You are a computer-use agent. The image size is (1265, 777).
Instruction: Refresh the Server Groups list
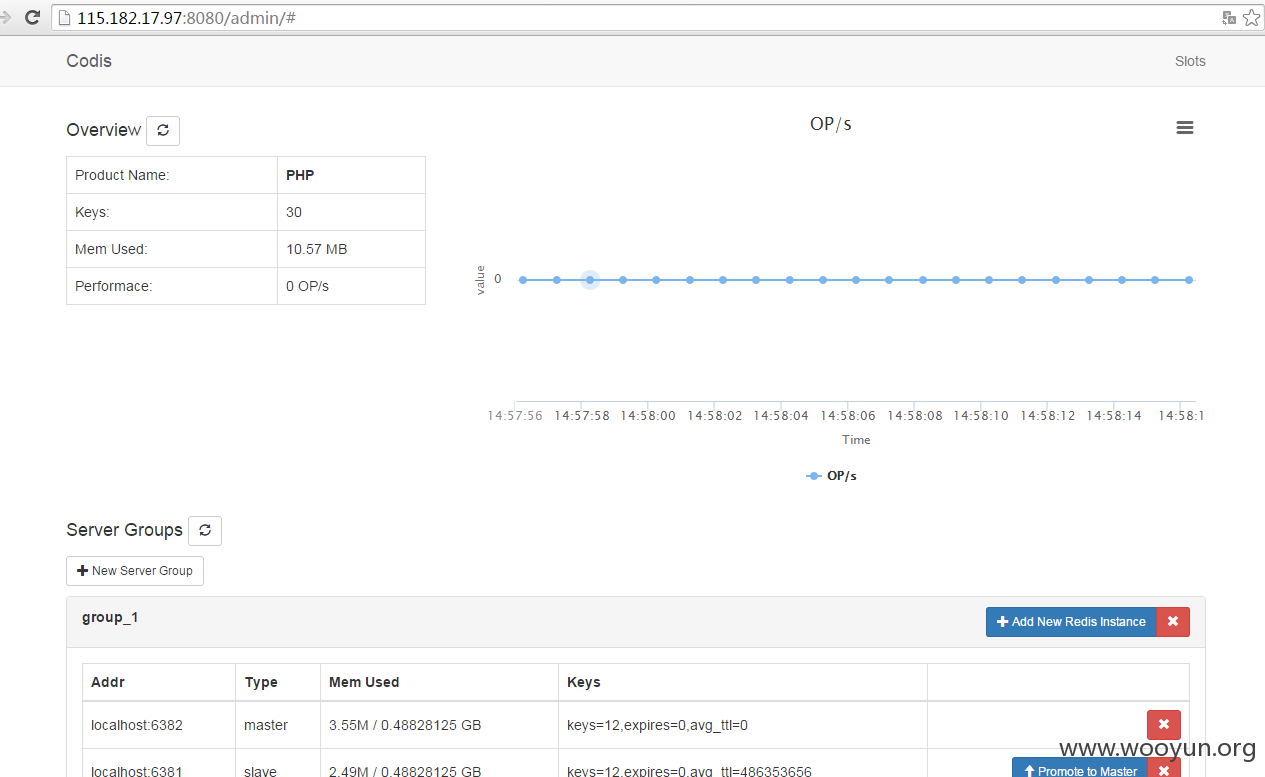(x=205, y=531)
